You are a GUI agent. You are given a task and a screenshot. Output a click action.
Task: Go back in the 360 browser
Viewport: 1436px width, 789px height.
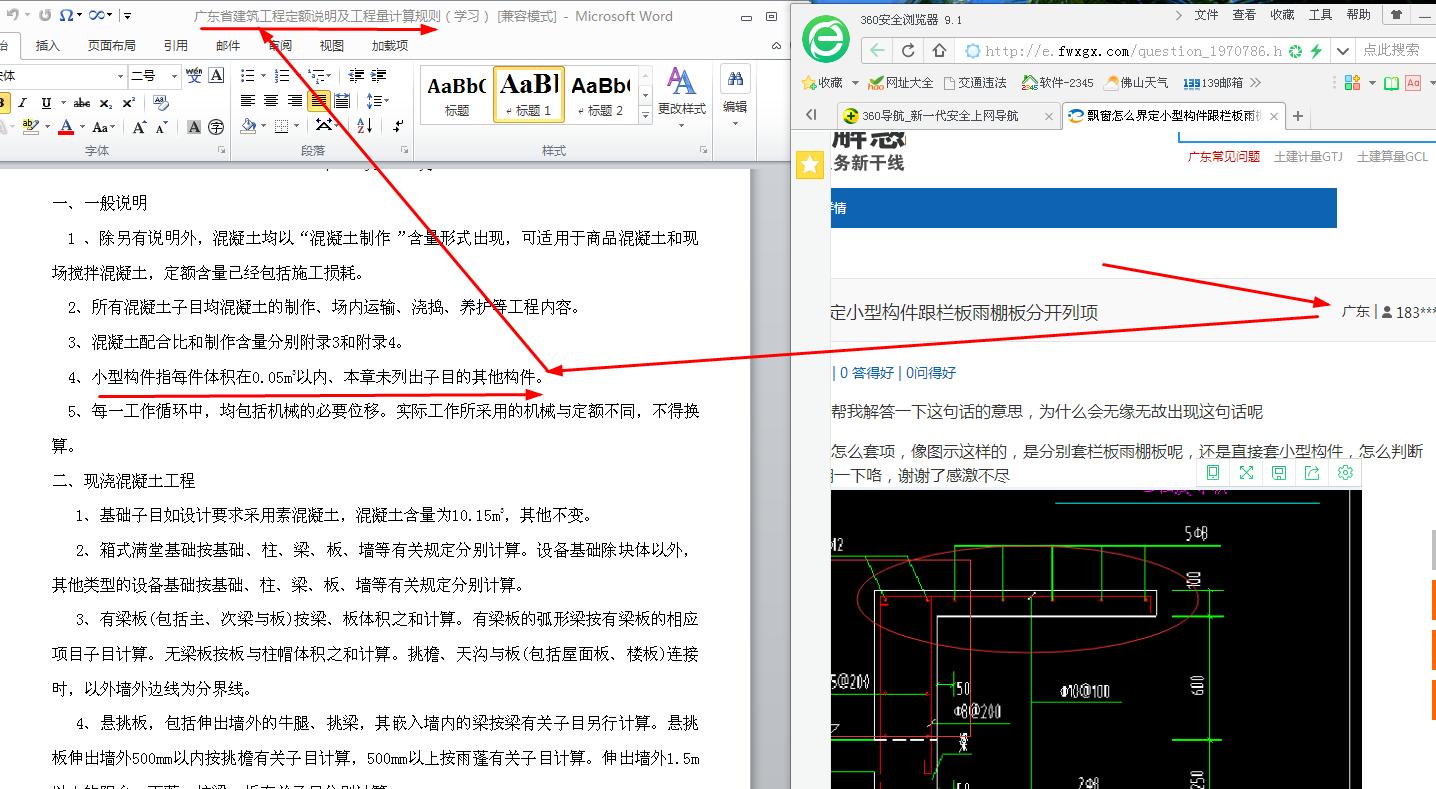(877, 50)
